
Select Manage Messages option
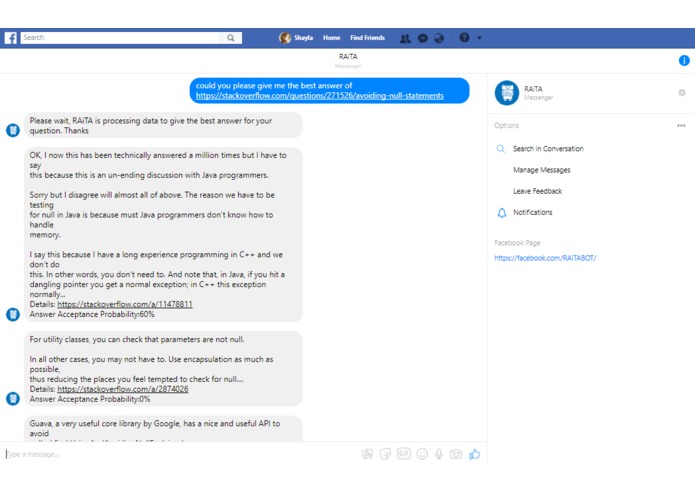(542, 170)
